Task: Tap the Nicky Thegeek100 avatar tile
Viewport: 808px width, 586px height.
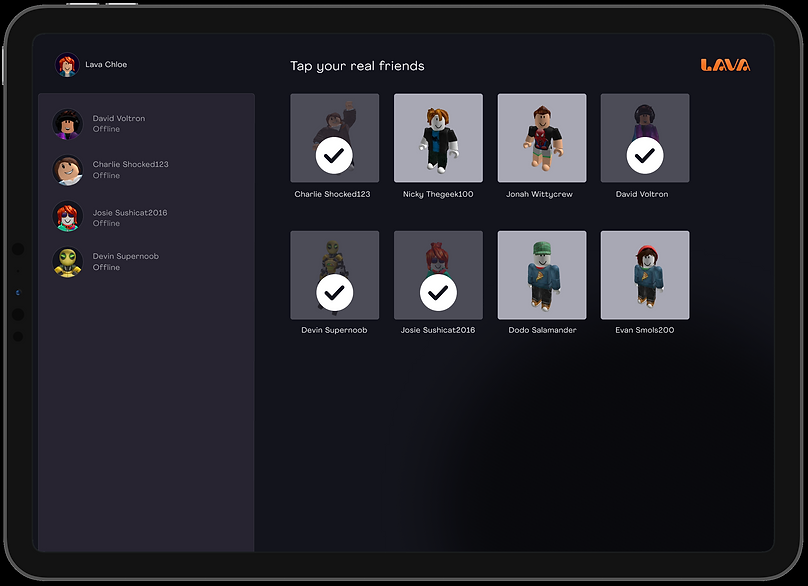Action: click(438, 138)
